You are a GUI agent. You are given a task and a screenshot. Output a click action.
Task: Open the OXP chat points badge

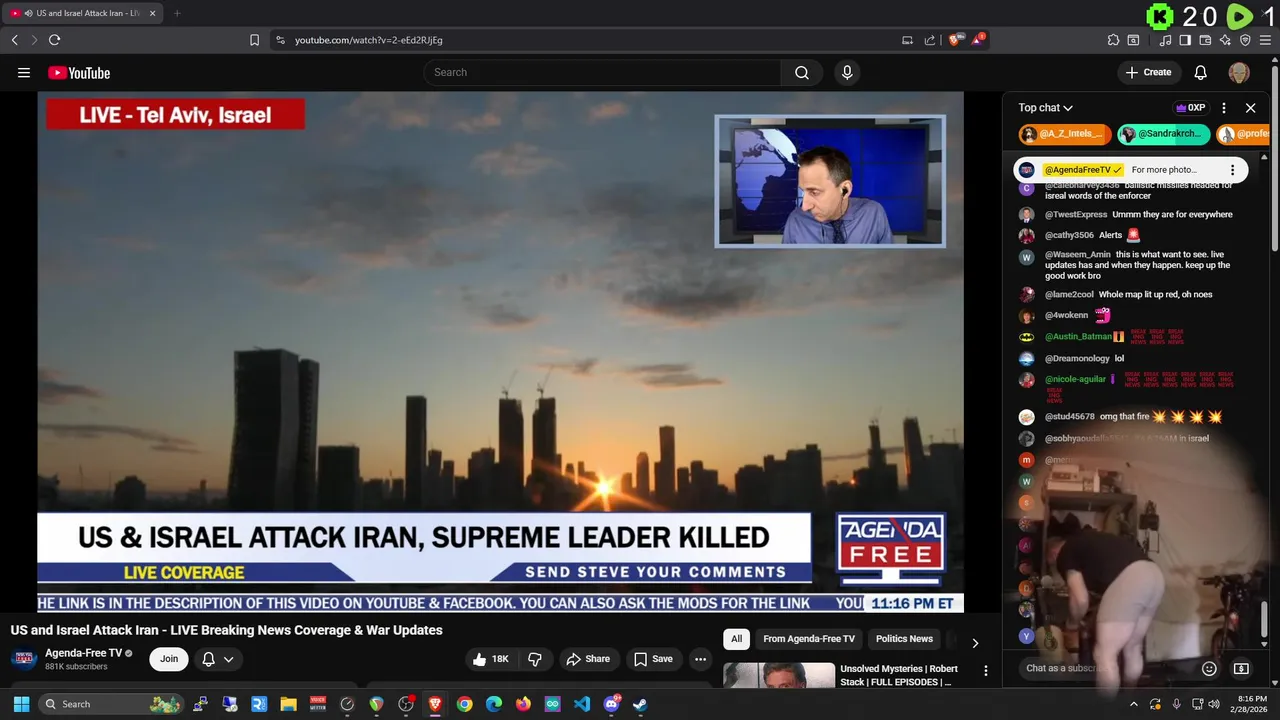pos(1190,108)
